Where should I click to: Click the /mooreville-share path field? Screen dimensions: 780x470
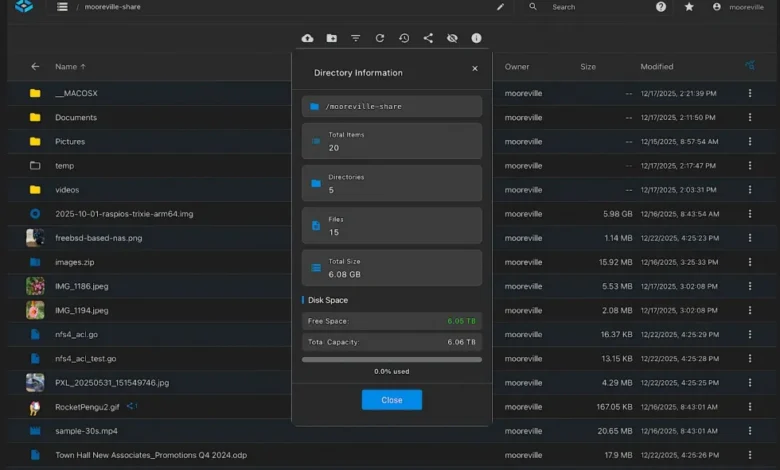392,106
